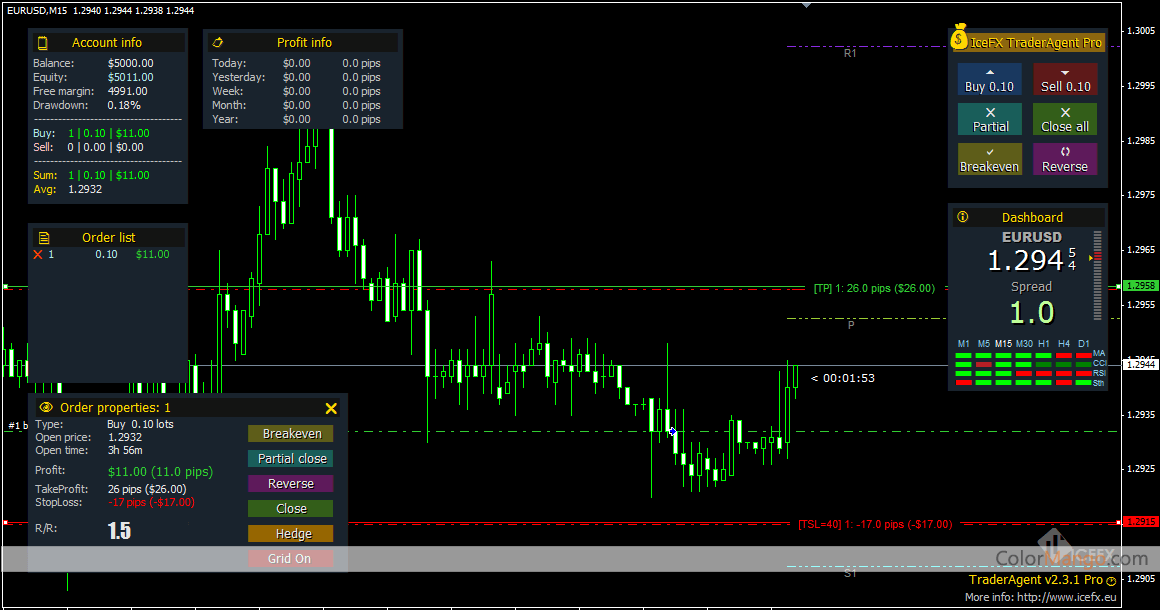Click the down arrow icon on Sell button

point(1065,72)
